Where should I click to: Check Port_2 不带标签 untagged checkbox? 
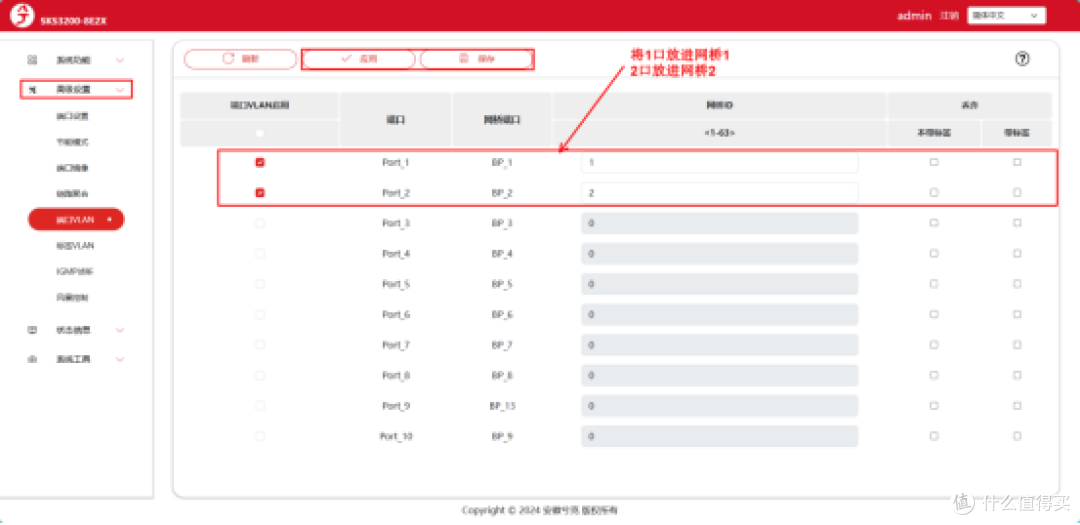[934, 193]
